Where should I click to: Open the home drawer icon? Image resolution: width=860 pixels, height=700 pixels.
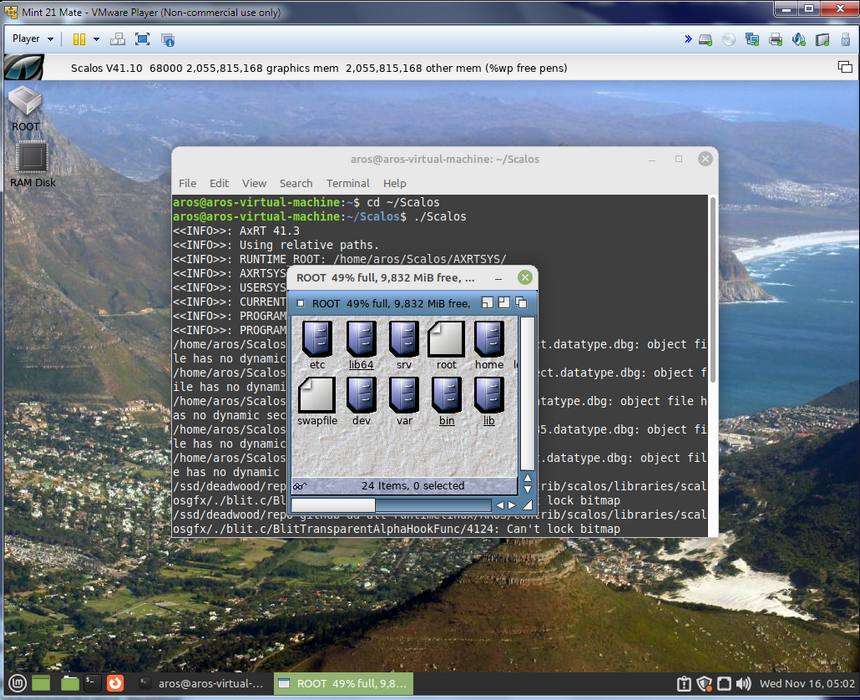point(489,340)
